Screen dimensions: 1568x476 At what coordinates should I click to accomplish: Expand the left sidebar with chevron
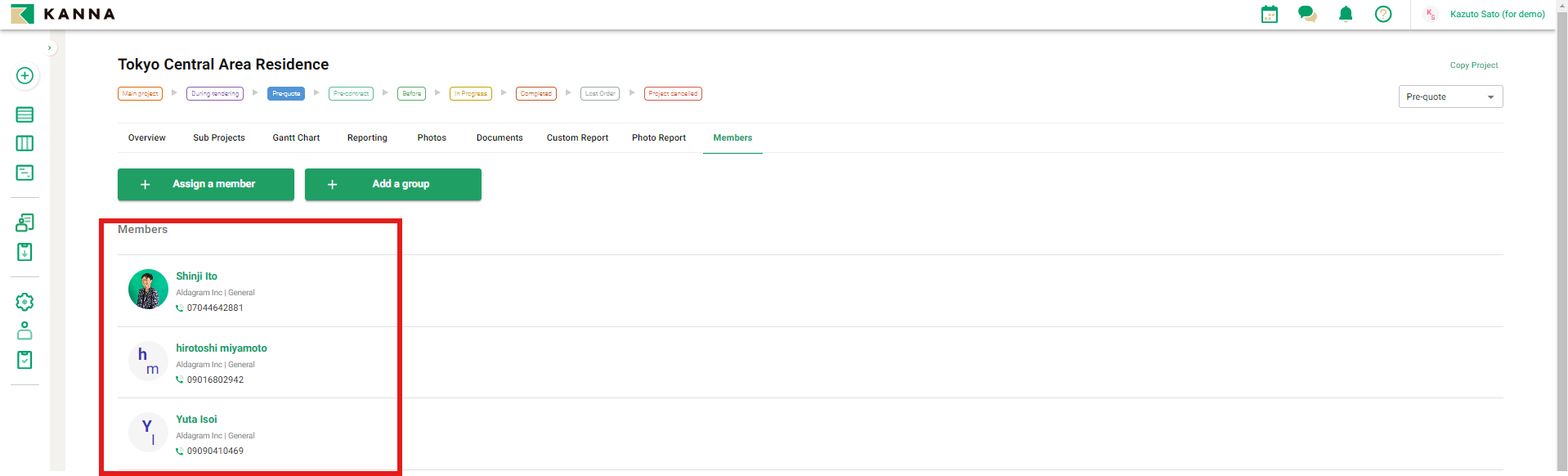[x=50, y=48]
